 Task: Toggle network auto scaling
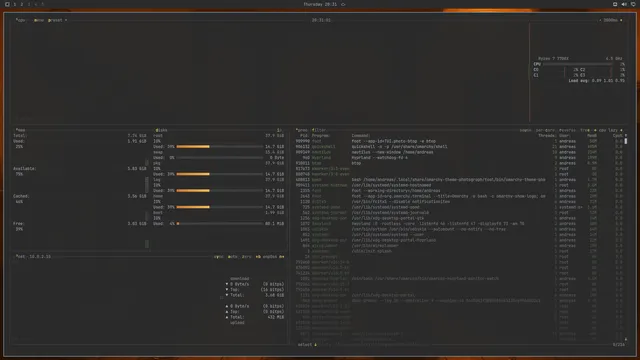pyautogui.click(x=233, y=257)
